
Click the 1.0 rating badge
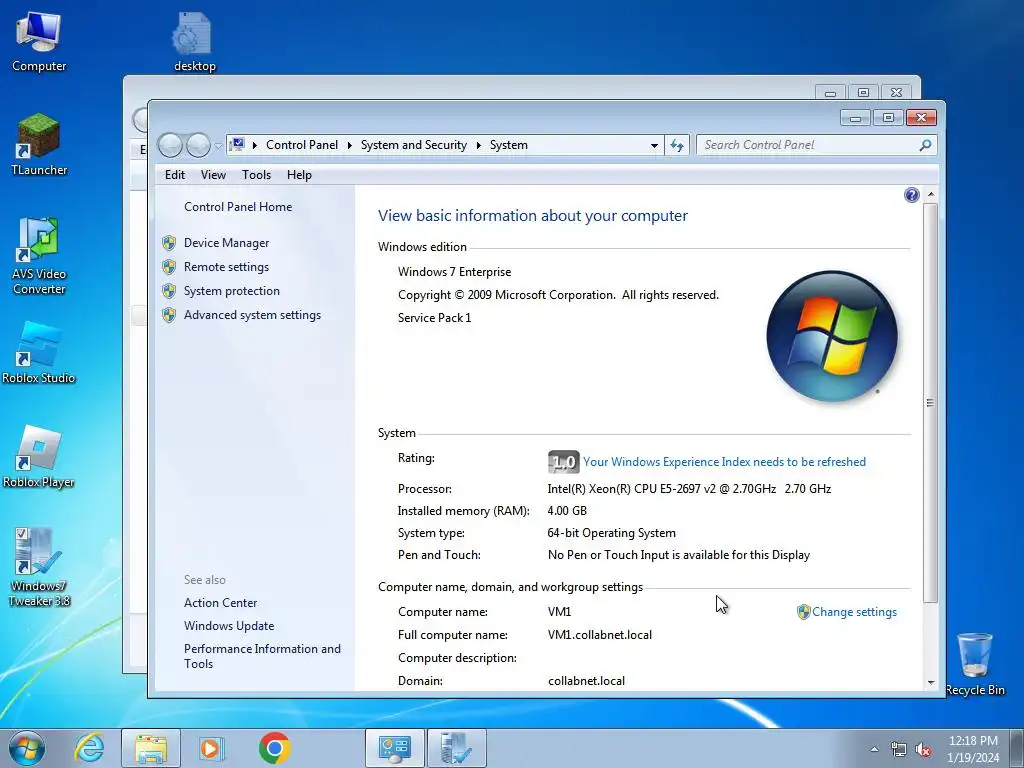pyautogui.click(x=563, y=462)
